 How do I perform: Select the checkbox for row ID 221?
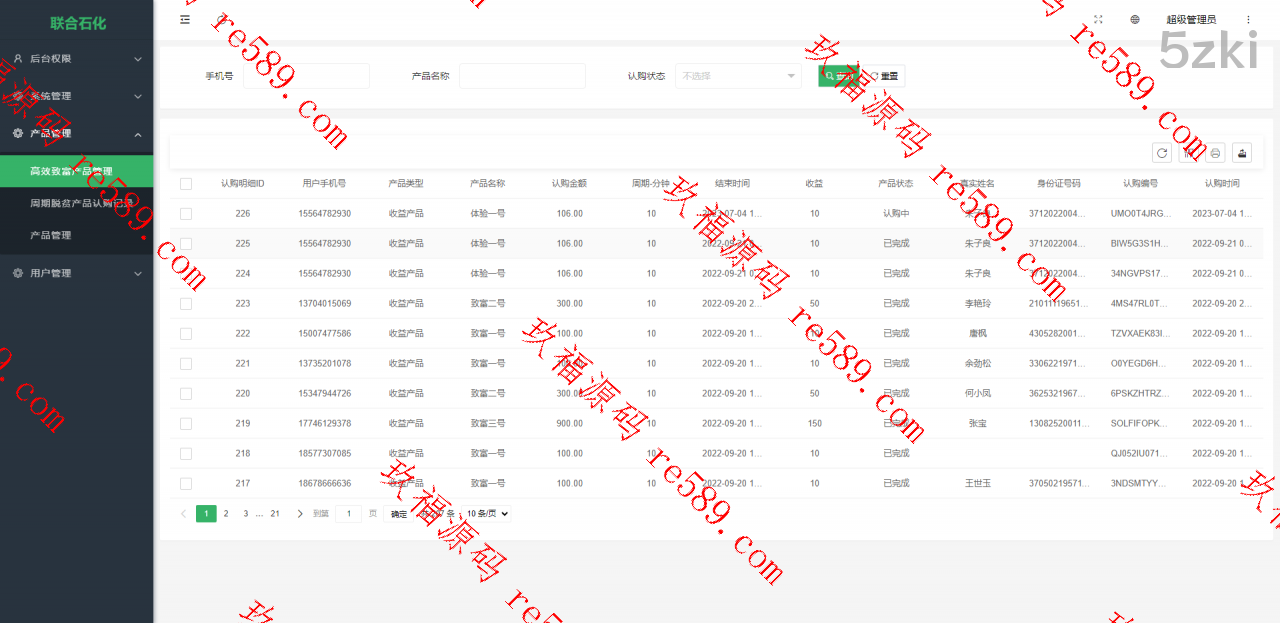point(186,364)
